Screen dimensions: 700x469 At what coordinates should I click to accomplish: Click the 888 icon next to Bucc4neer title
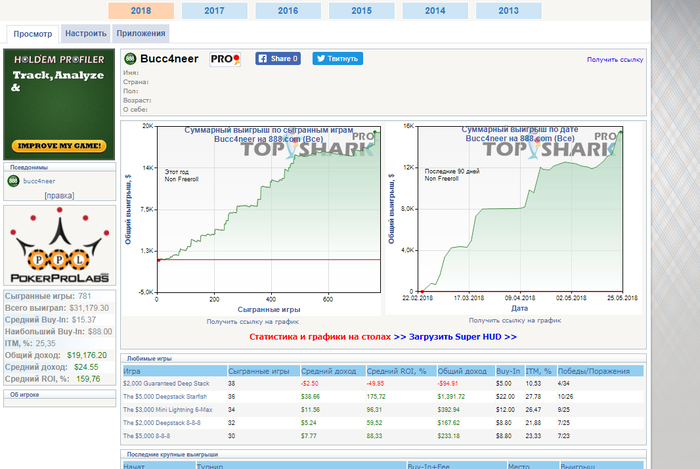(x=130, y=58)
